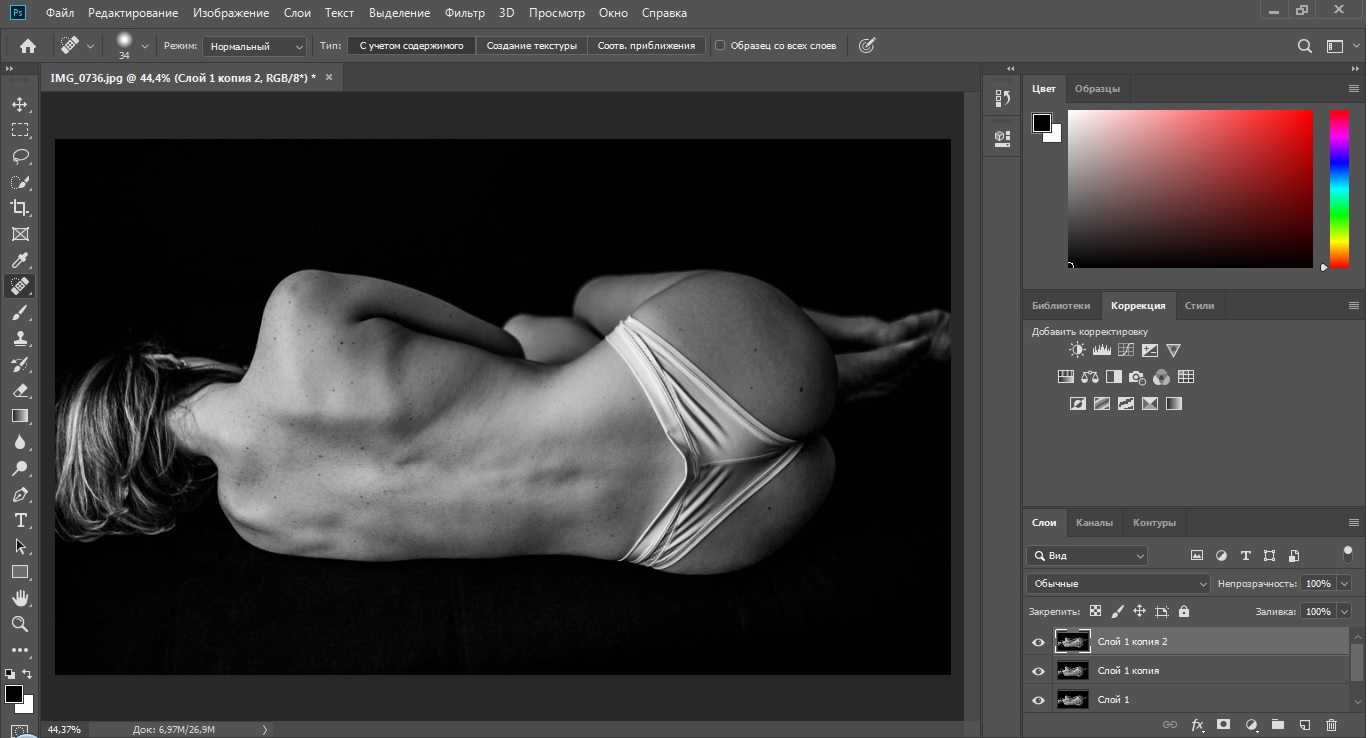
Task: Enable the Образец со всех слоев checkbox
Action: pos(720,46)
